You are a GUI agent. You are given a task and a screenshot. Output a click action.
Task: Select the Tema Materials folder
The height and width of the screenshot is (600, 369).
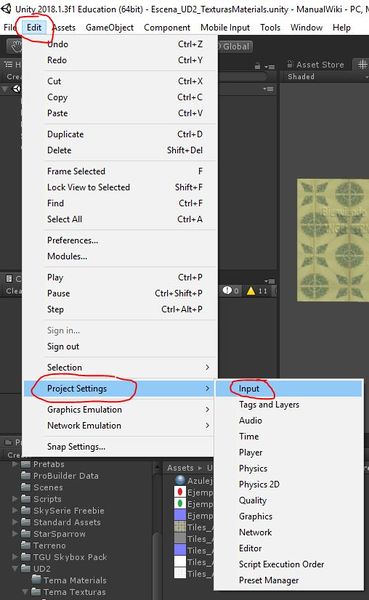(75, 580)
